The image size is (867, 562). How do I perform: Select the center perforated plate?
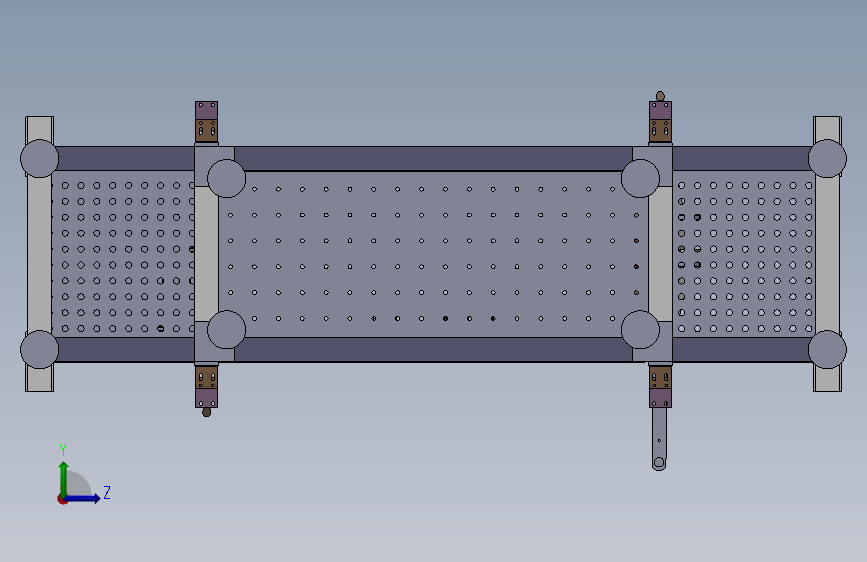tap(433, 254)
